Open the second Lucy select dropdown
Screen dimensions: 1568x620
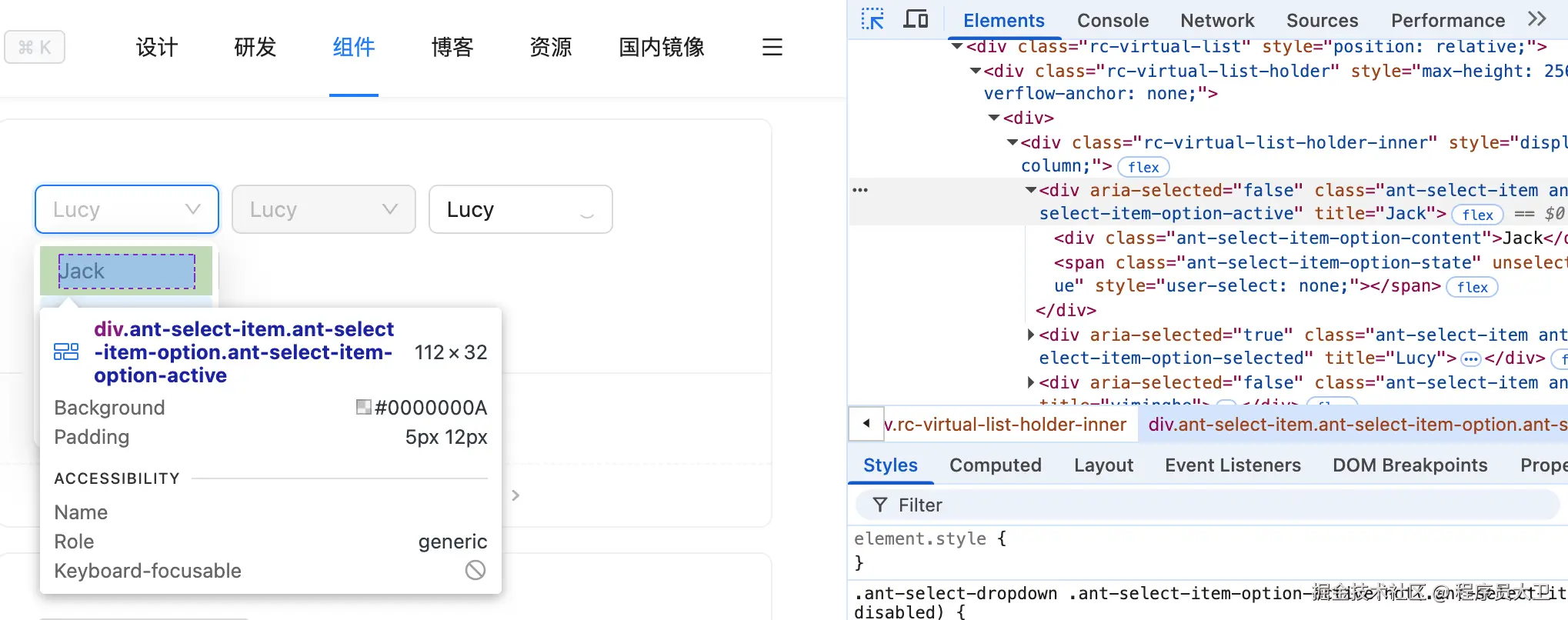pos(323,209)
